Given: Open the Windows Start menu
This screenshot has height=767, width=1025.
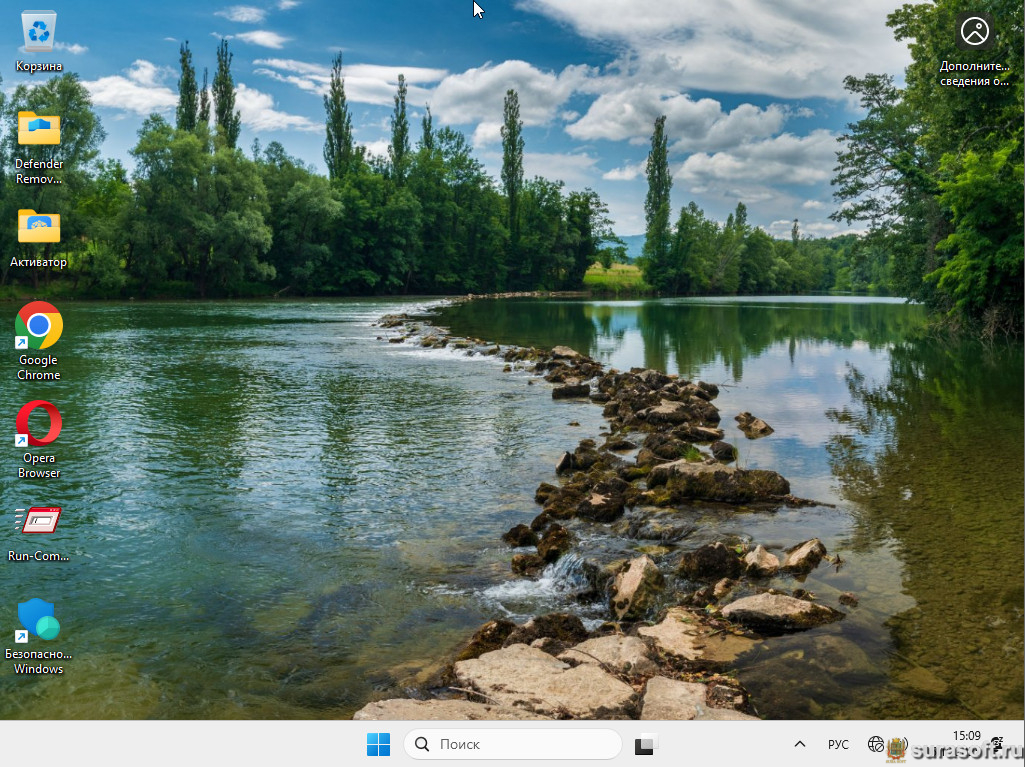Looking at the screenshot, I should pyautogui.click(x=378, y=744).
